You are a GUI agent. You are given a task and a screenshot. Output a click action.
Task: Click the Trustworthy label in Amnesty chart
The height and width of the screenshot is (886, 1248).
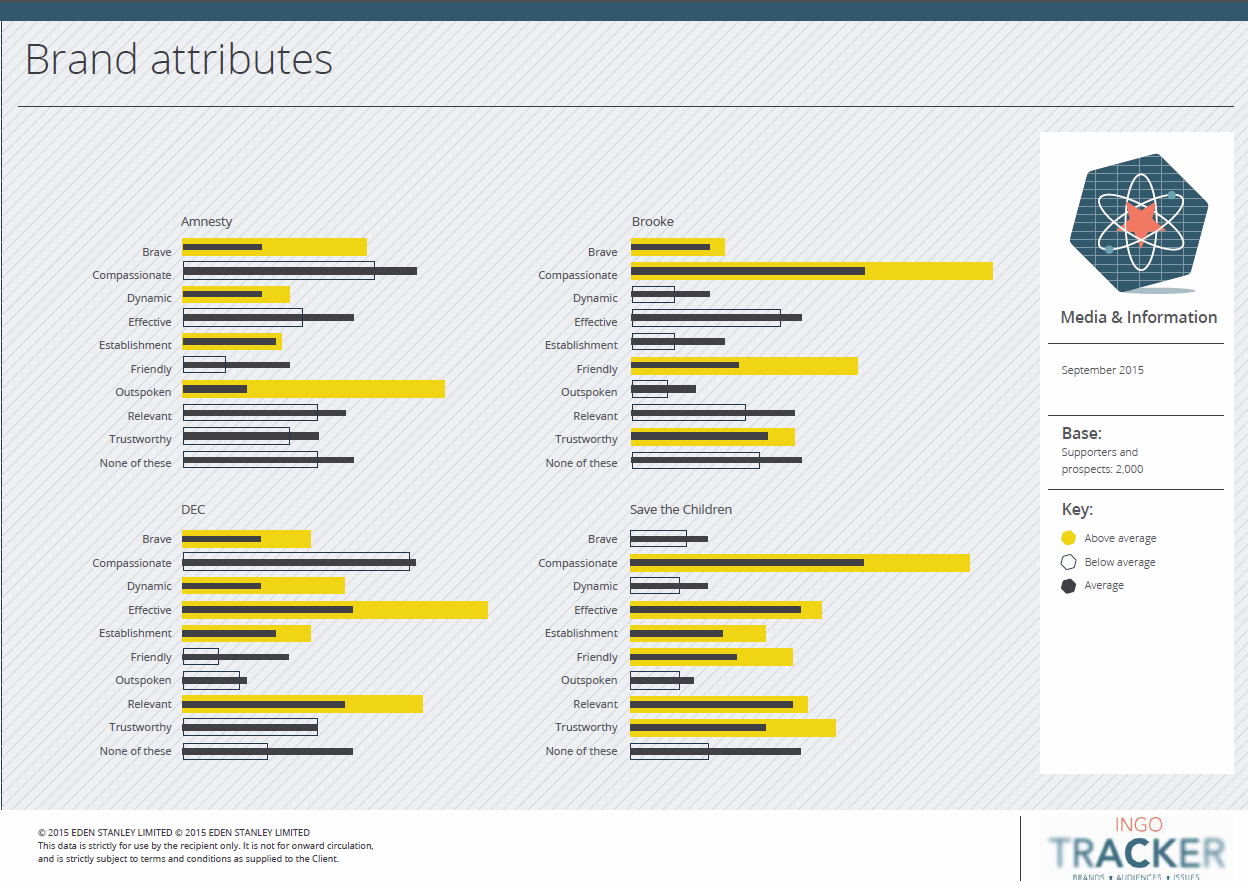[x=141, y=439]
